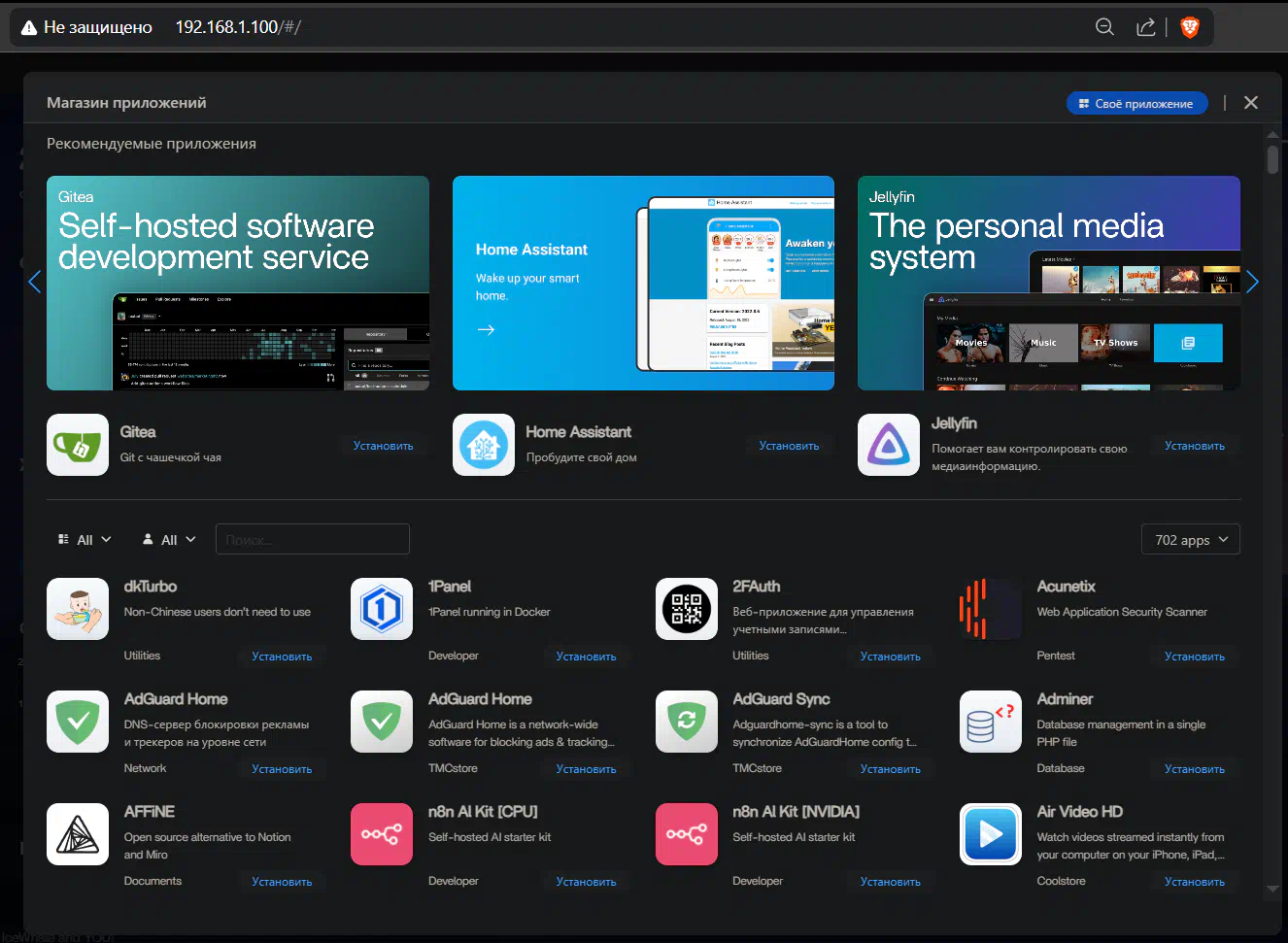Viewport: 1288px width, 943px height.
Task: Install Home Assistant via Установить
Action: (x=789, y=446)
